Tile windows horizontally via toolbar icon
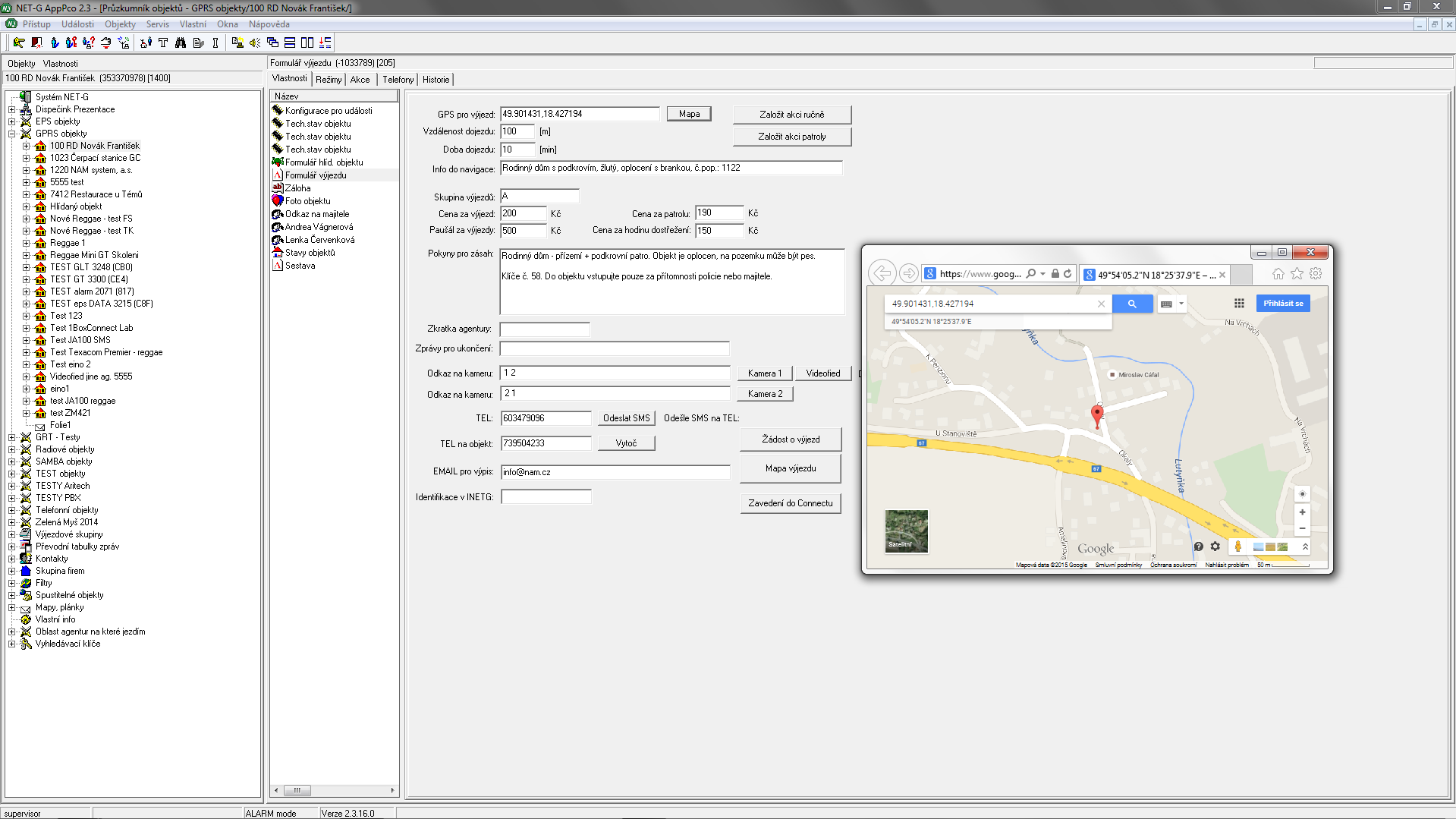The height and width of the screenshot is (819, 1456). tap(290, 43)
